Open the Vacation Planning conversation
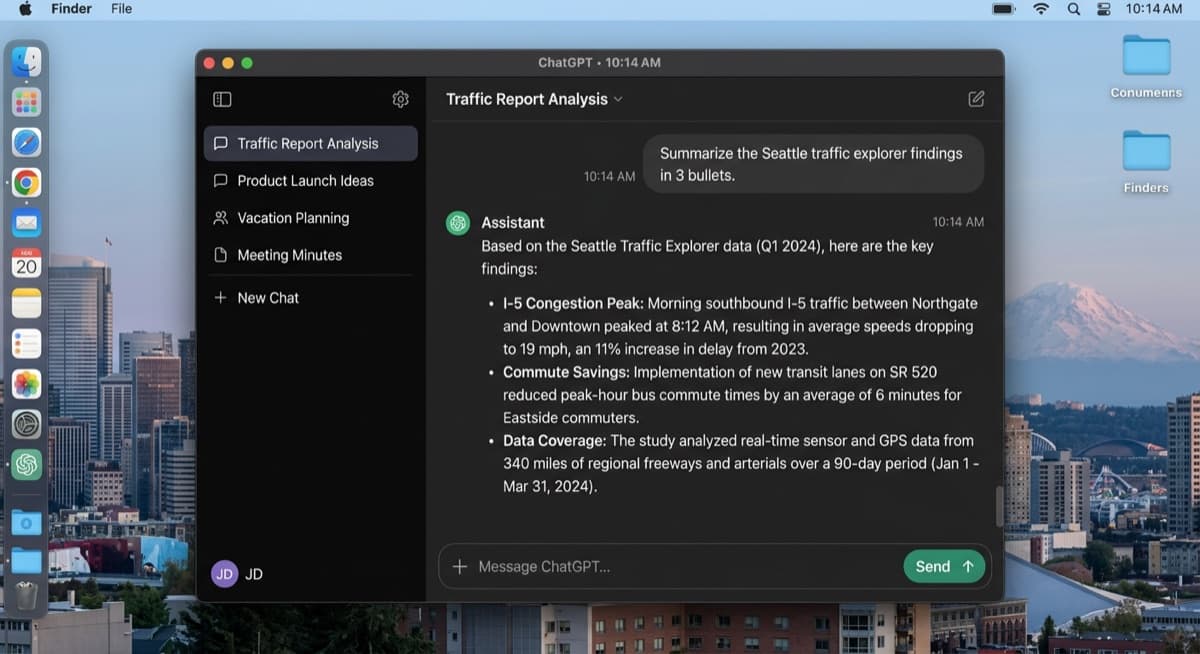 293,218
